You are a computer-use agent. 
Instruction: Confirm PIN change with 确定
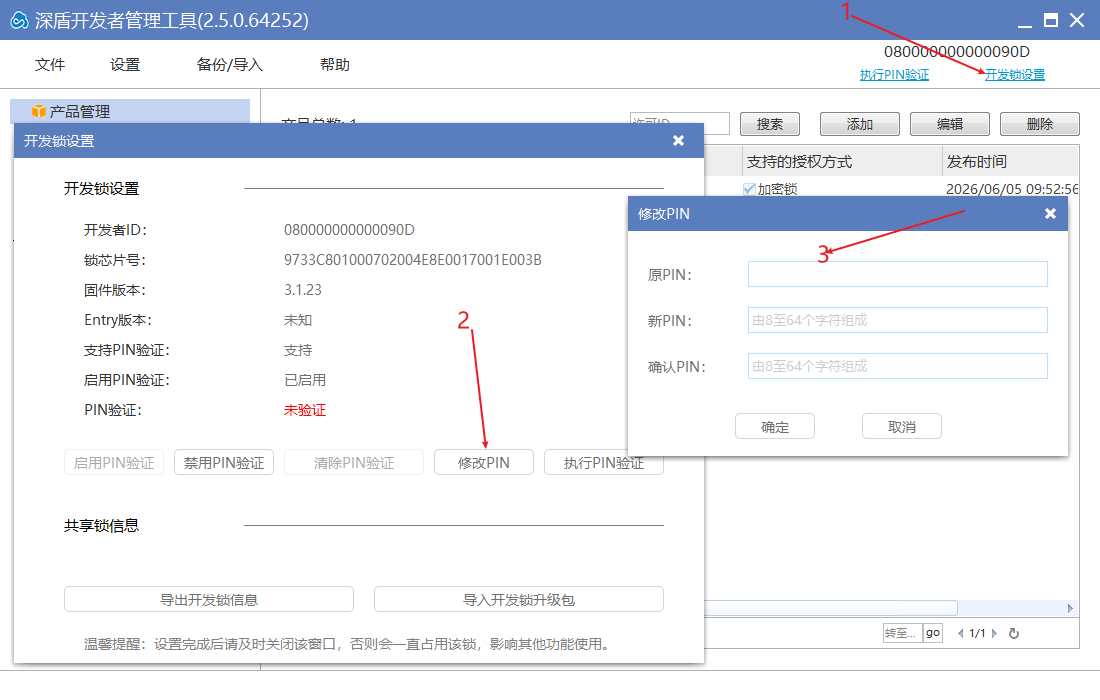[775, 426]
